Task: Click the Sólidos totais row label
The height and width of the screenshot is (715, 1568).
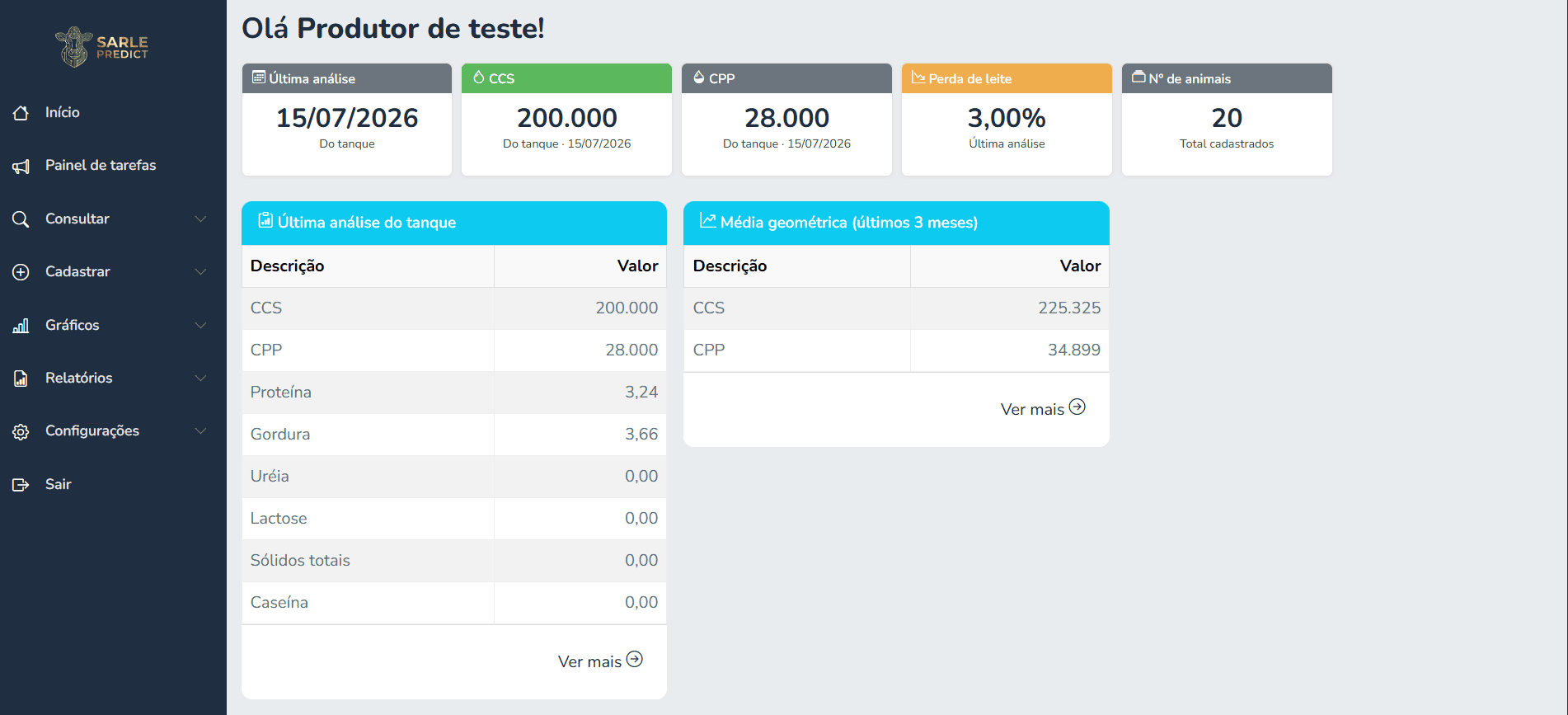Action: click(300, 560)
